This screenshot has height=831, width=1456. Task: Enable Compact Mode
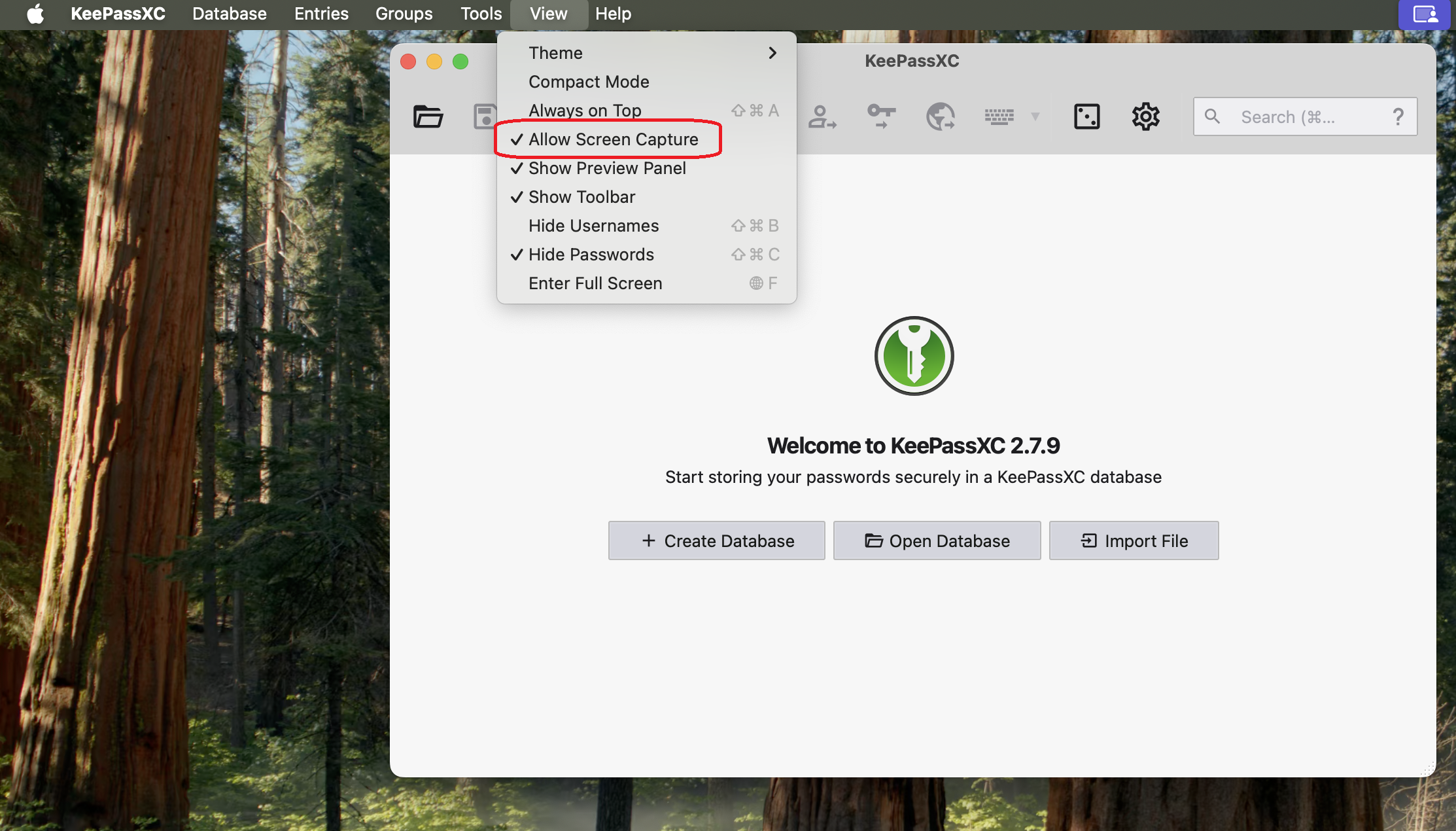pyautogui.click(x=646, y=82)
